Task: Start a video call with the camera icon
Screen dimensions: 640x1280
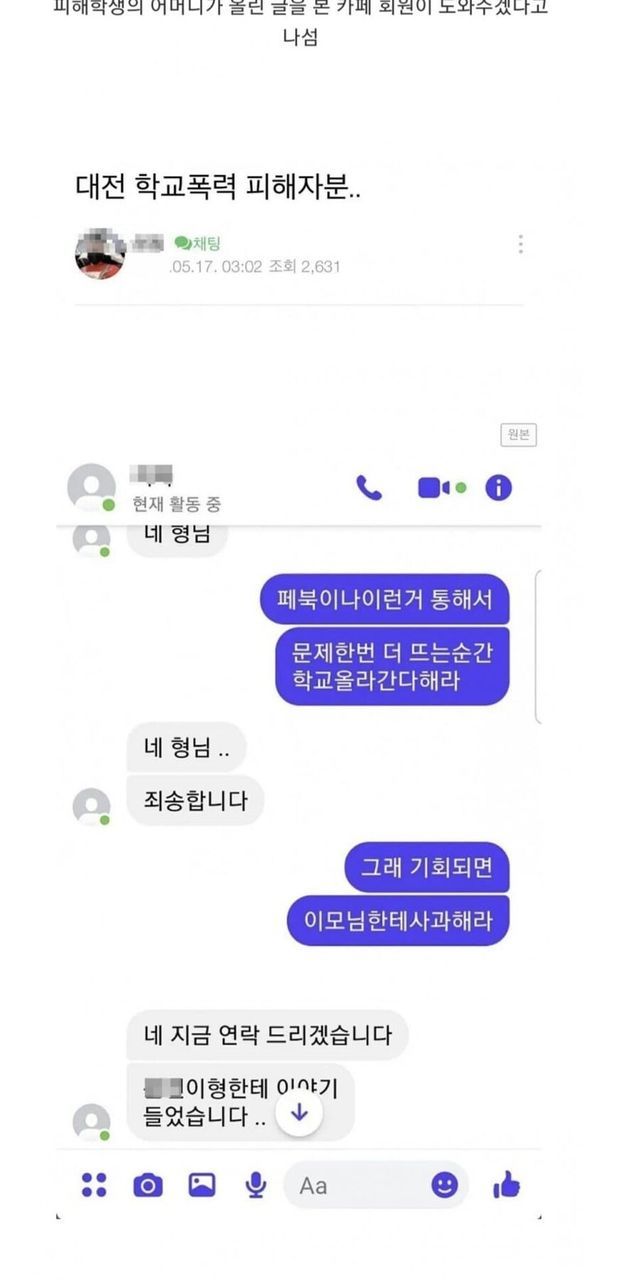Action: pyautogui.click(x=441, y=488)
